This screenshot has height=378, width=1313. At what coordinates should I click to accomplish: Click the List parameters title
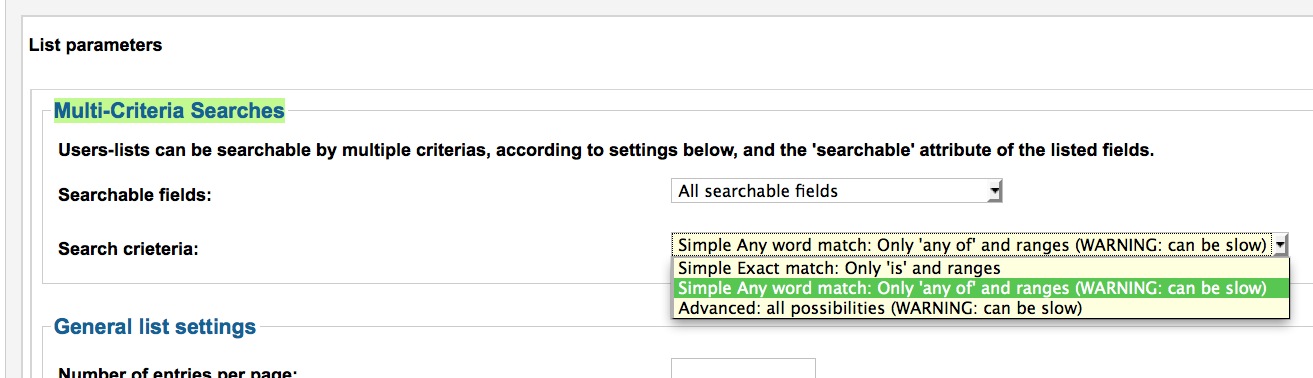click(95, 45)
